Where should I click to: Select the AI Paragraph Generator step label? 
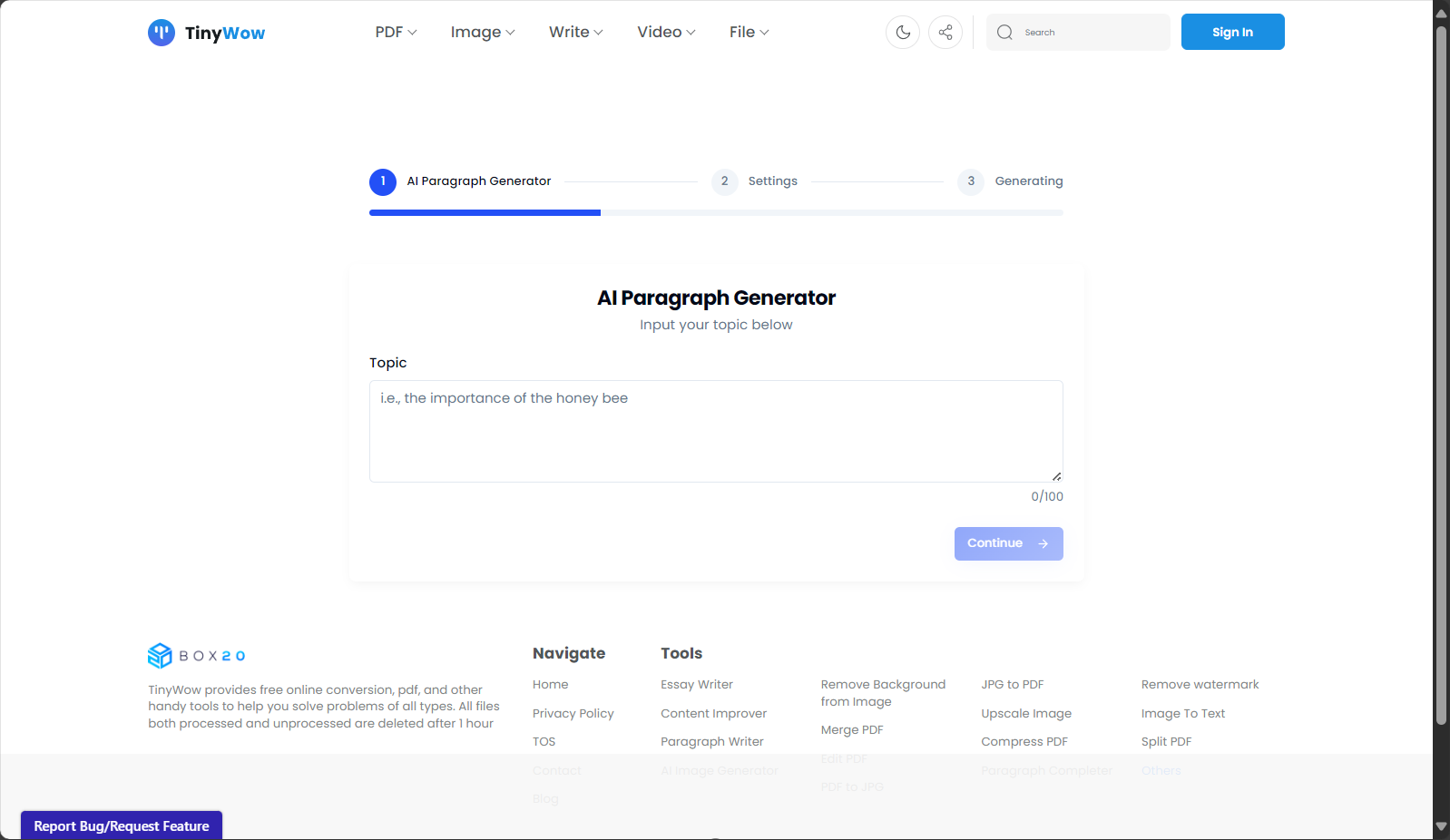pyautogui.click(x=478, y=181)
